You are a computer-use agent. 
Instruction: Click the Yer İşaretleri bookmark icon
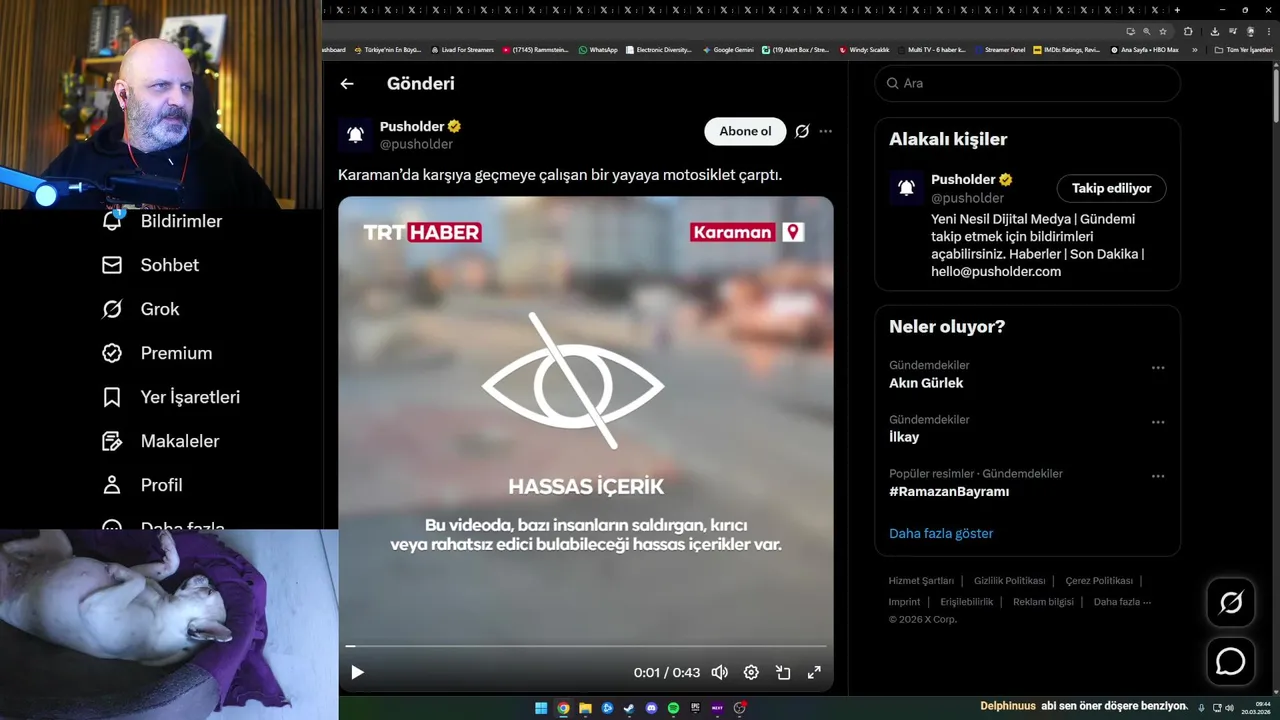pyautogui.click(x=112, y=397)
